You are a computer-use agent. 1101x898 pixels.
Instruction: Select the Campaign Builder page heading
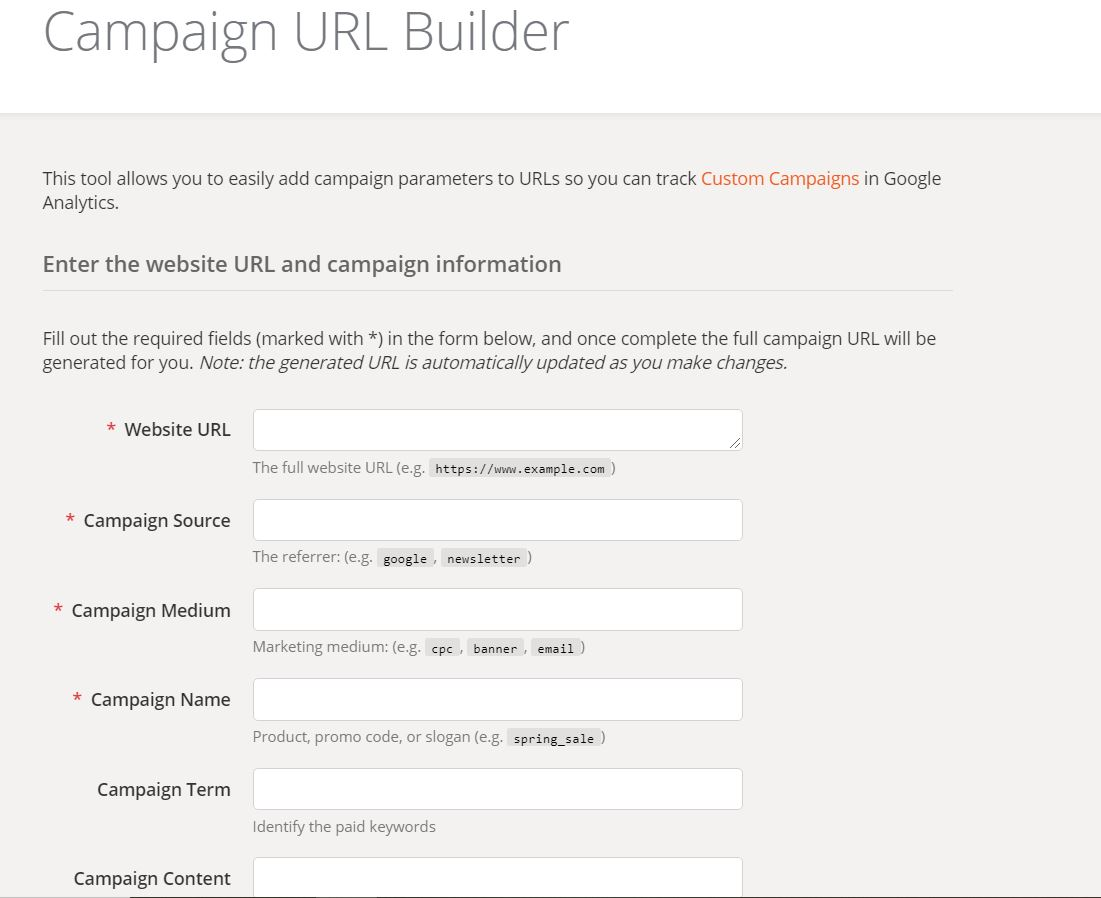pyautogui.click(x=306, y=32)
